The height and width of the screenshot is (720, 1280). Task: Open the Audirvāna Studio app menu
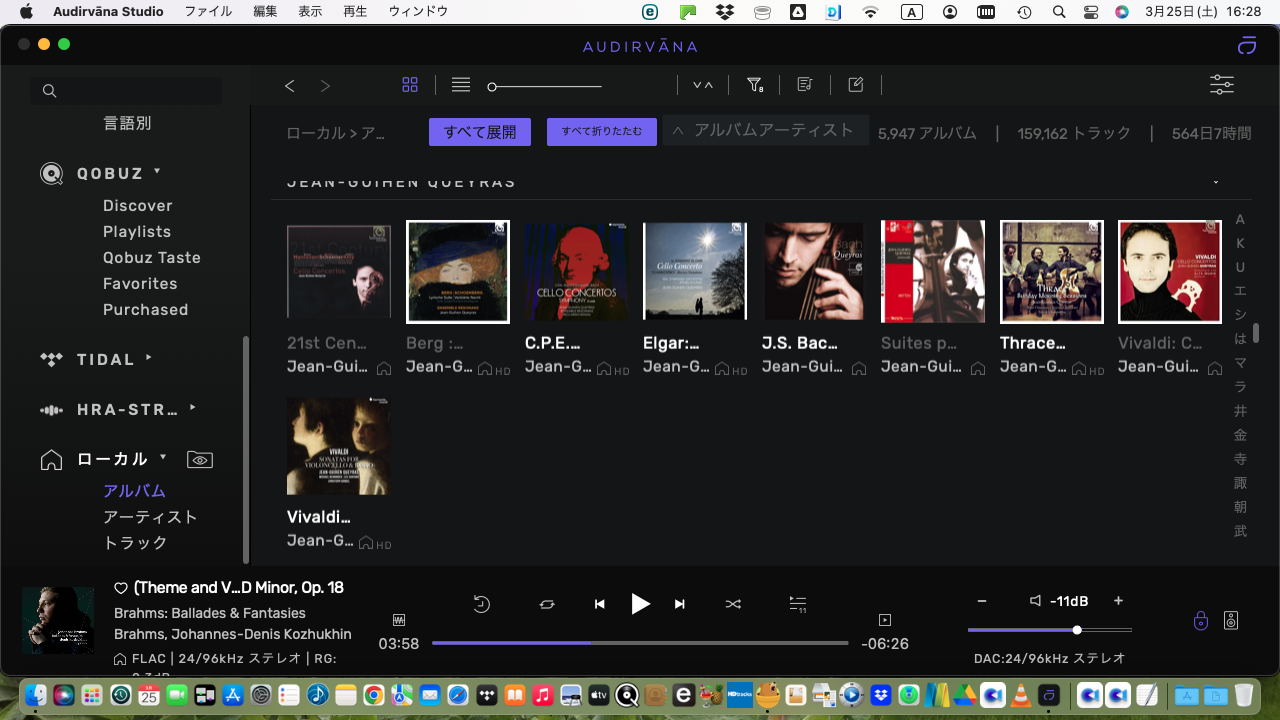click(110, 12)
